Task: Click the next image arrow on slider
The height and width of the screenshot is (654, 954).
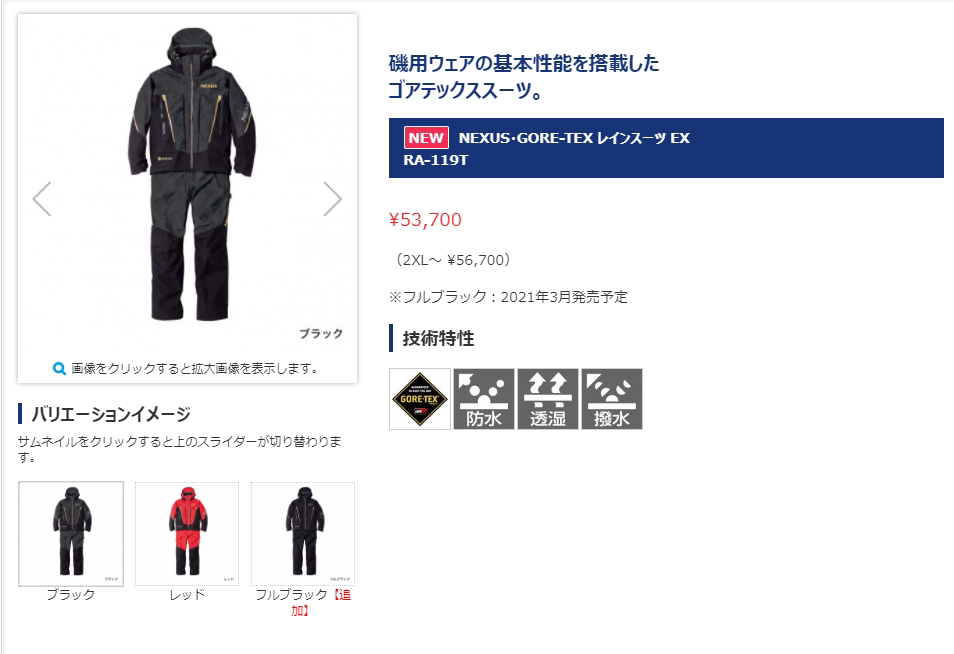Action: click(x=332, y=199)
